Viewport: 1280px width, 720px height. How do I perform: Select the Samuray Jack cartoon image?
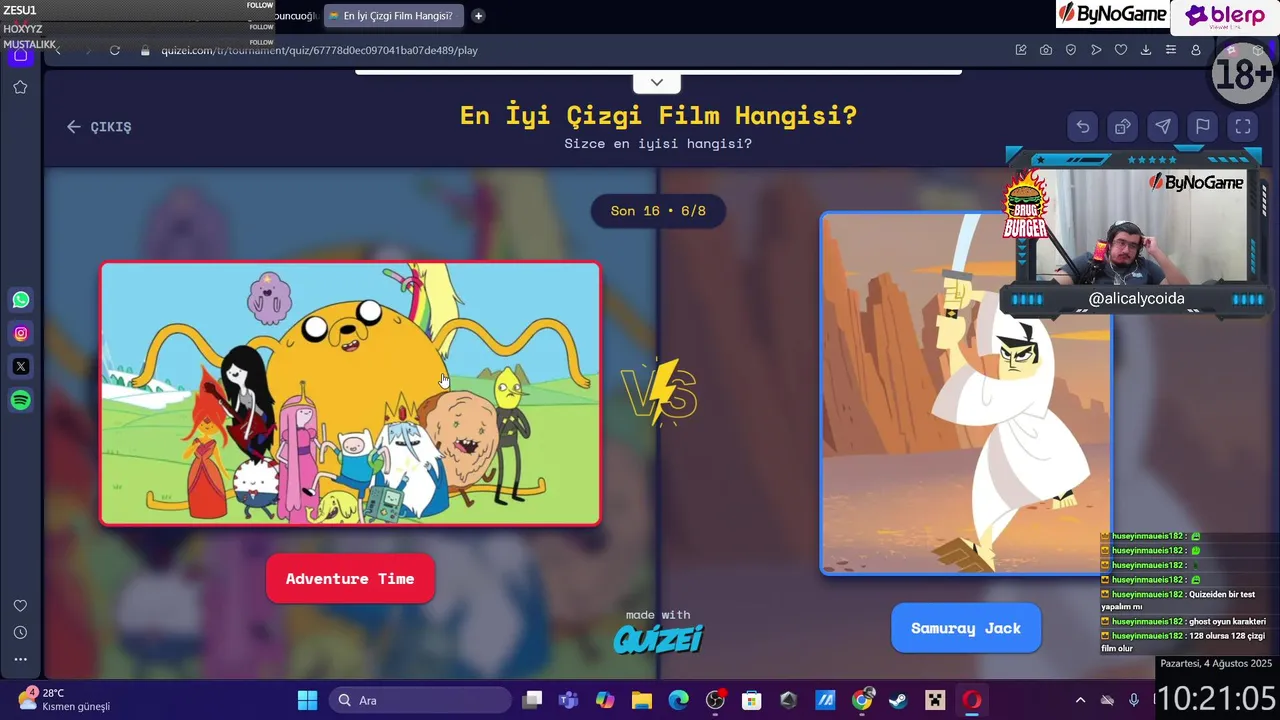pyautogui.click(x=965, y=393)
